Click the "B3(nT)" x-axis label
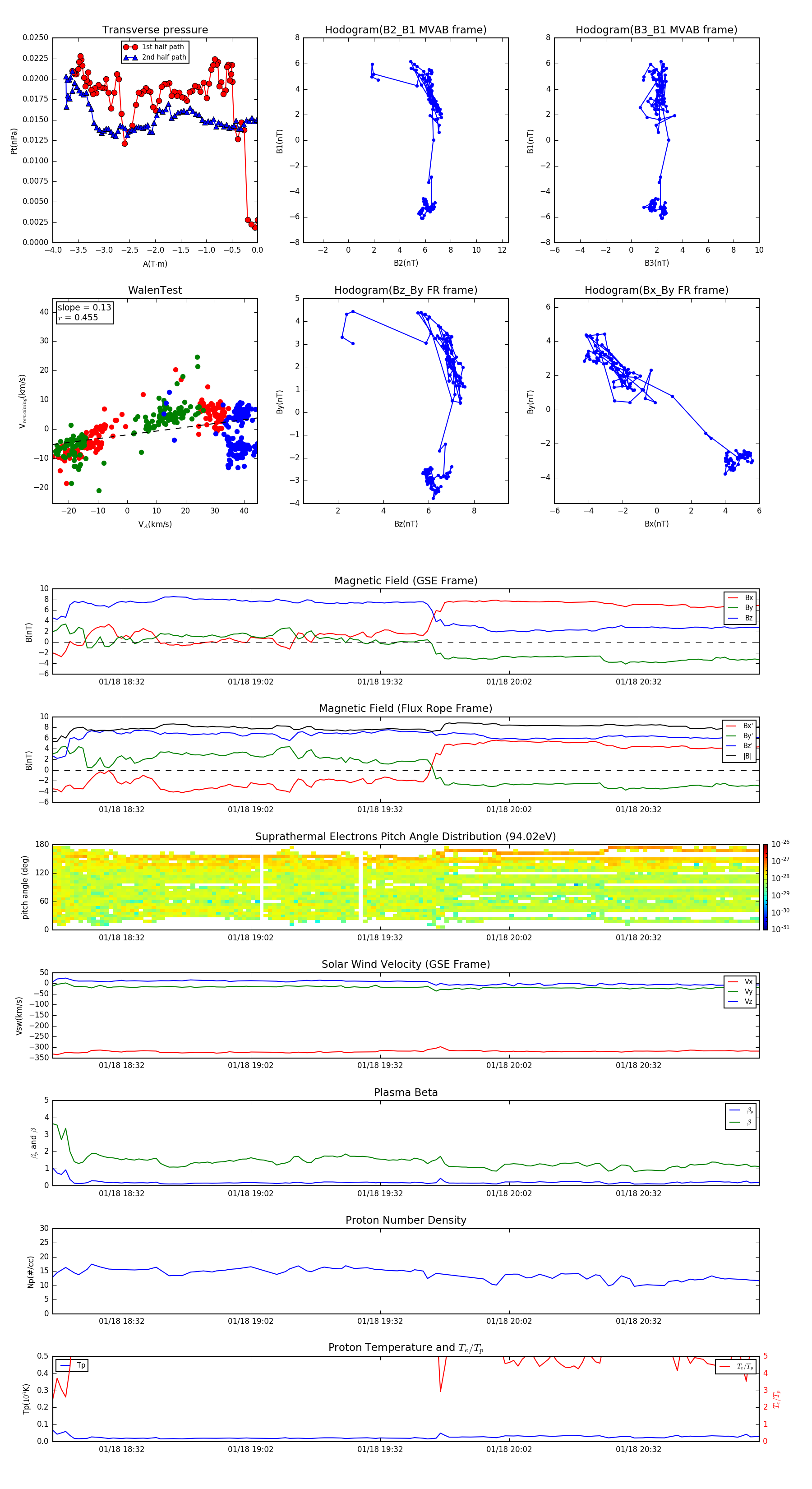This screenshot has width=812, height=1489. point(656,263)
